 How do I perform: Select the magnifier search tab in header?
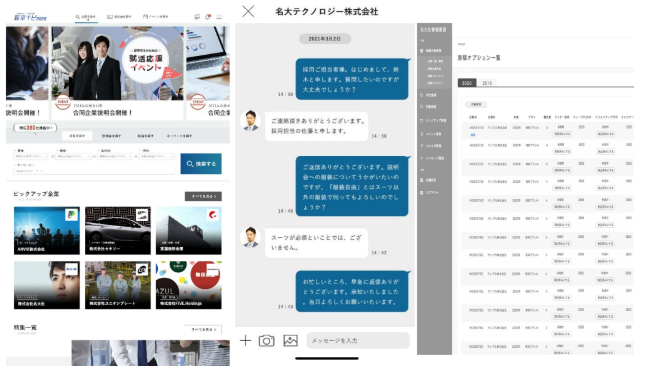tap(85, 17)
